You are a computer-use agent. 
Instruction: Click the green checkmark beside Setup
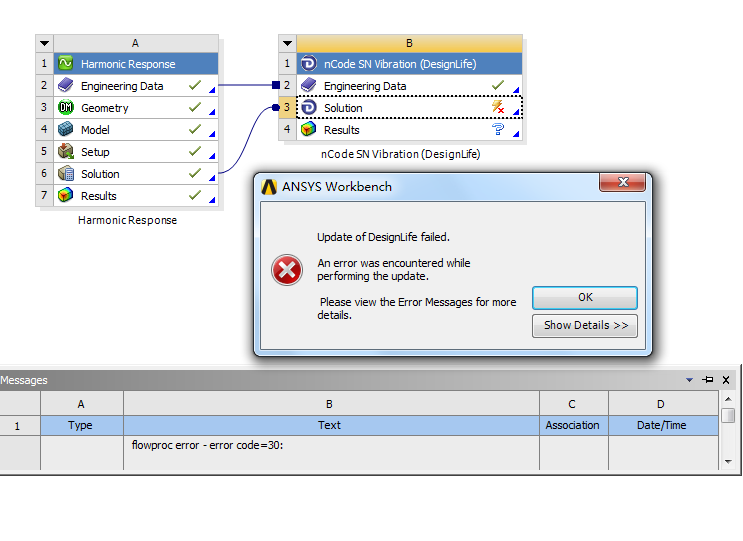(195, 151)
